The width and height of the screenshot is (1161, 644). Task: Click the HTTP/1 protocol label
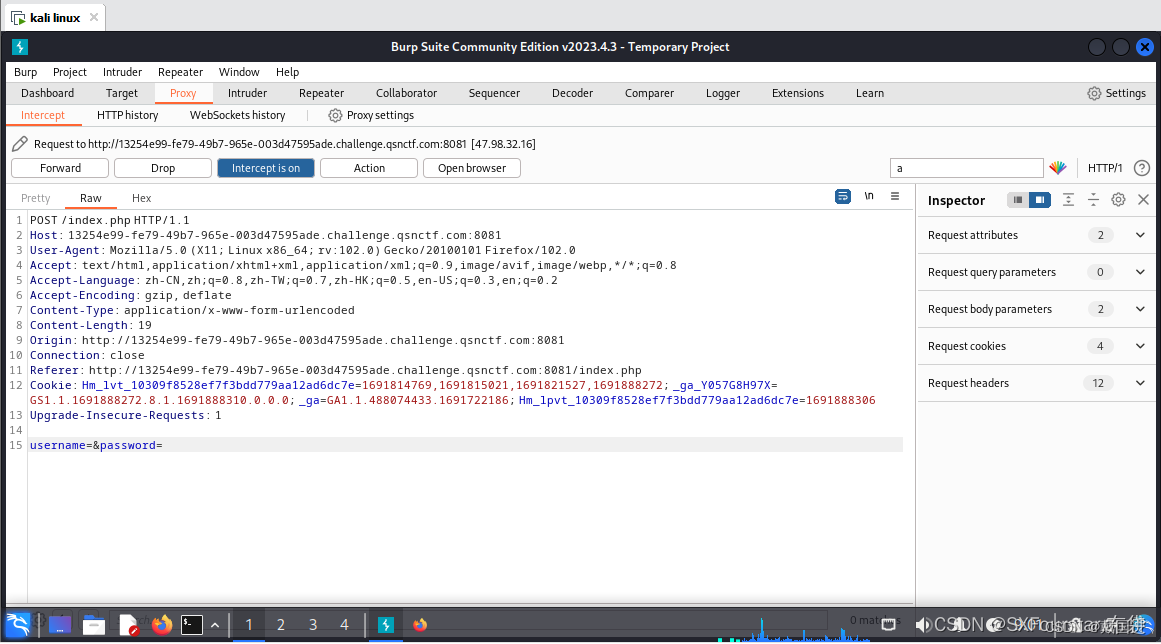(1105, 168)
